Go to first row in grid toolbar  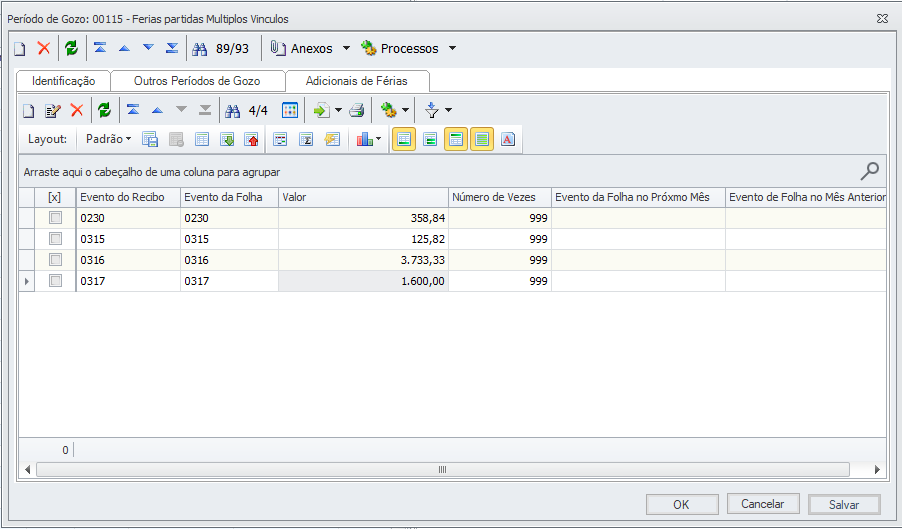click(133, 109)
